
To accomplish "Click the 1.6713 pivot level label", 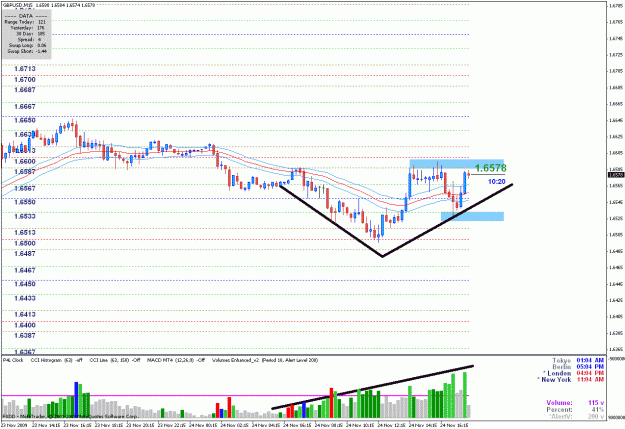I will pyautogui.click(x=25, y=69).
